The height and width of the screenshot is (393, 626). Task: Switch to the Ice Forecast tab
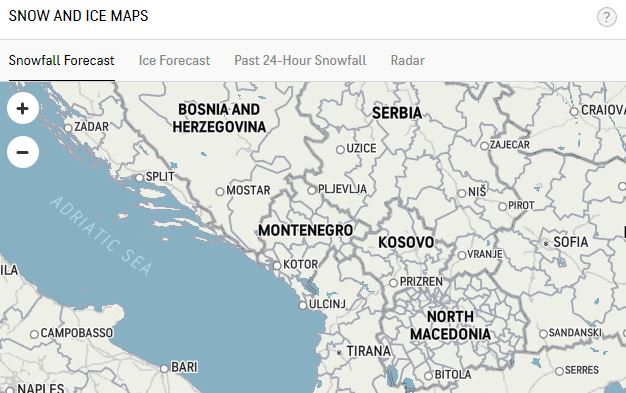click(x=174, y=60)
